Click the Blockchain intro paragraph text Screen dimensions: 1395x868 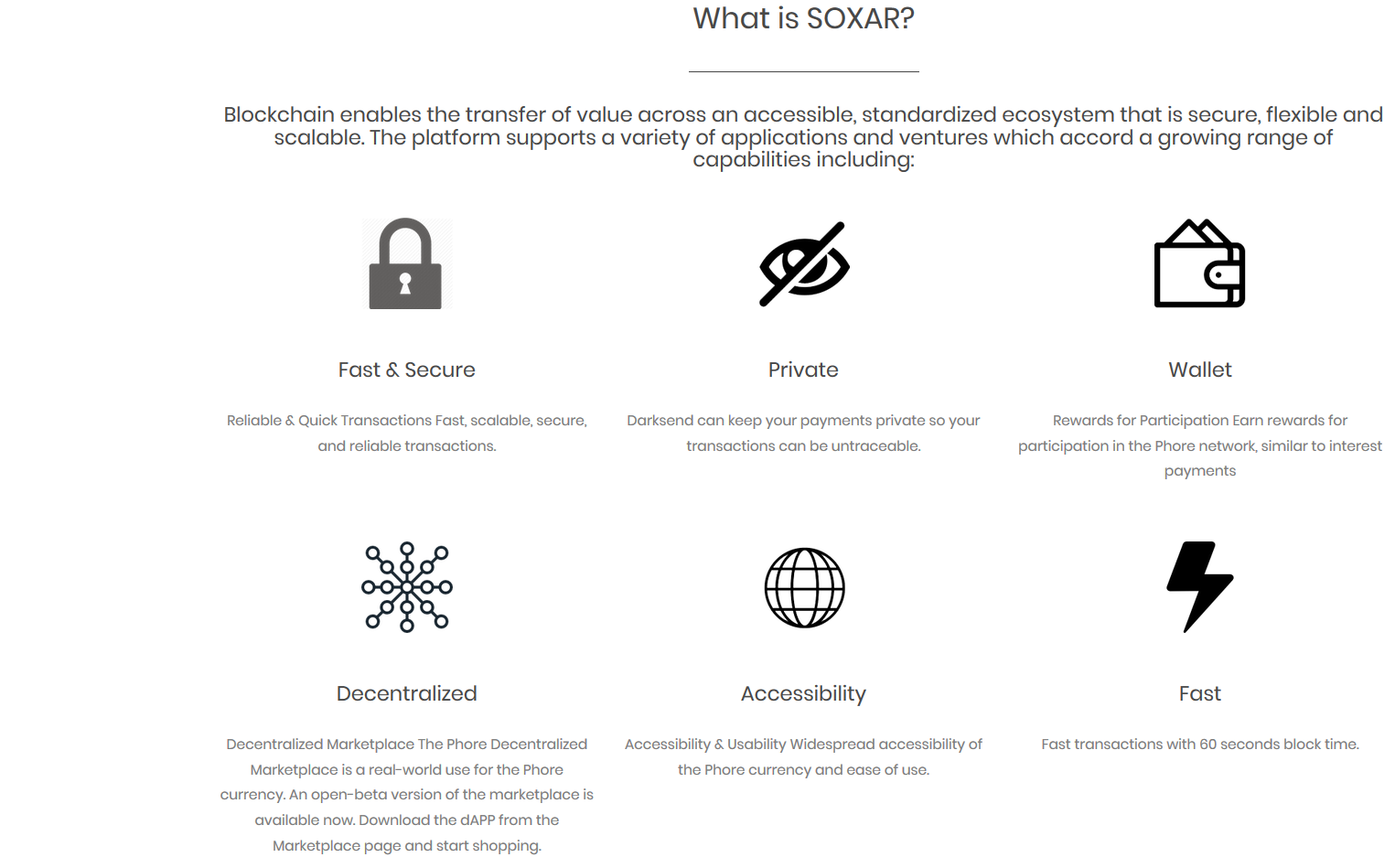[x=803, y=137]
